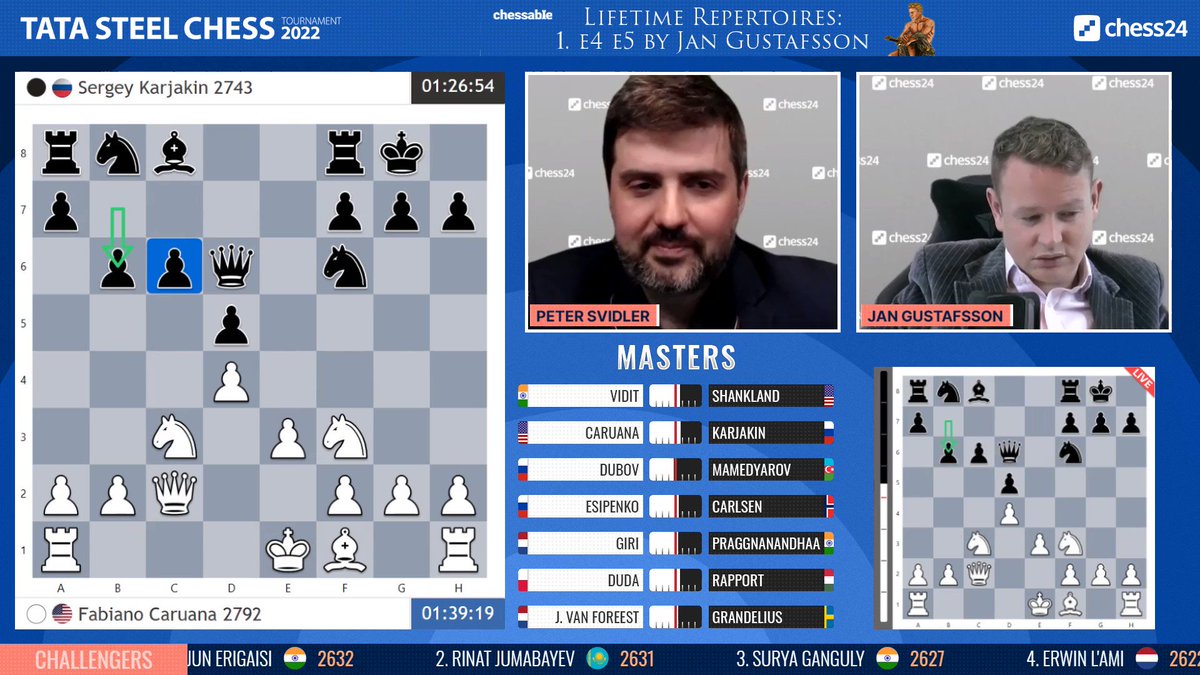Select the white queen on c2

click(x=174, y=492)
